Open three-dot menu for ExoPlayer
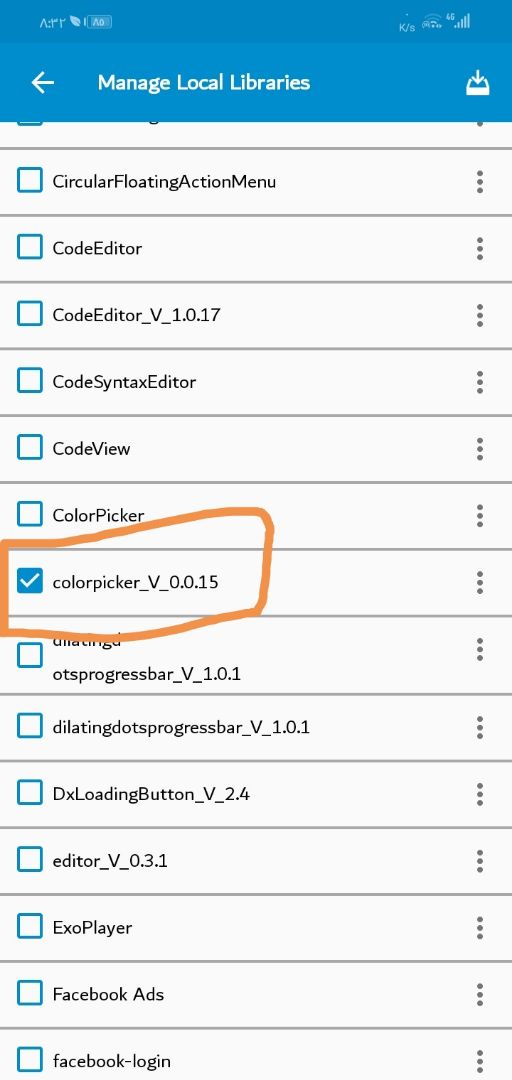Viewport: 512px width, 1080px height. (480, 928)
